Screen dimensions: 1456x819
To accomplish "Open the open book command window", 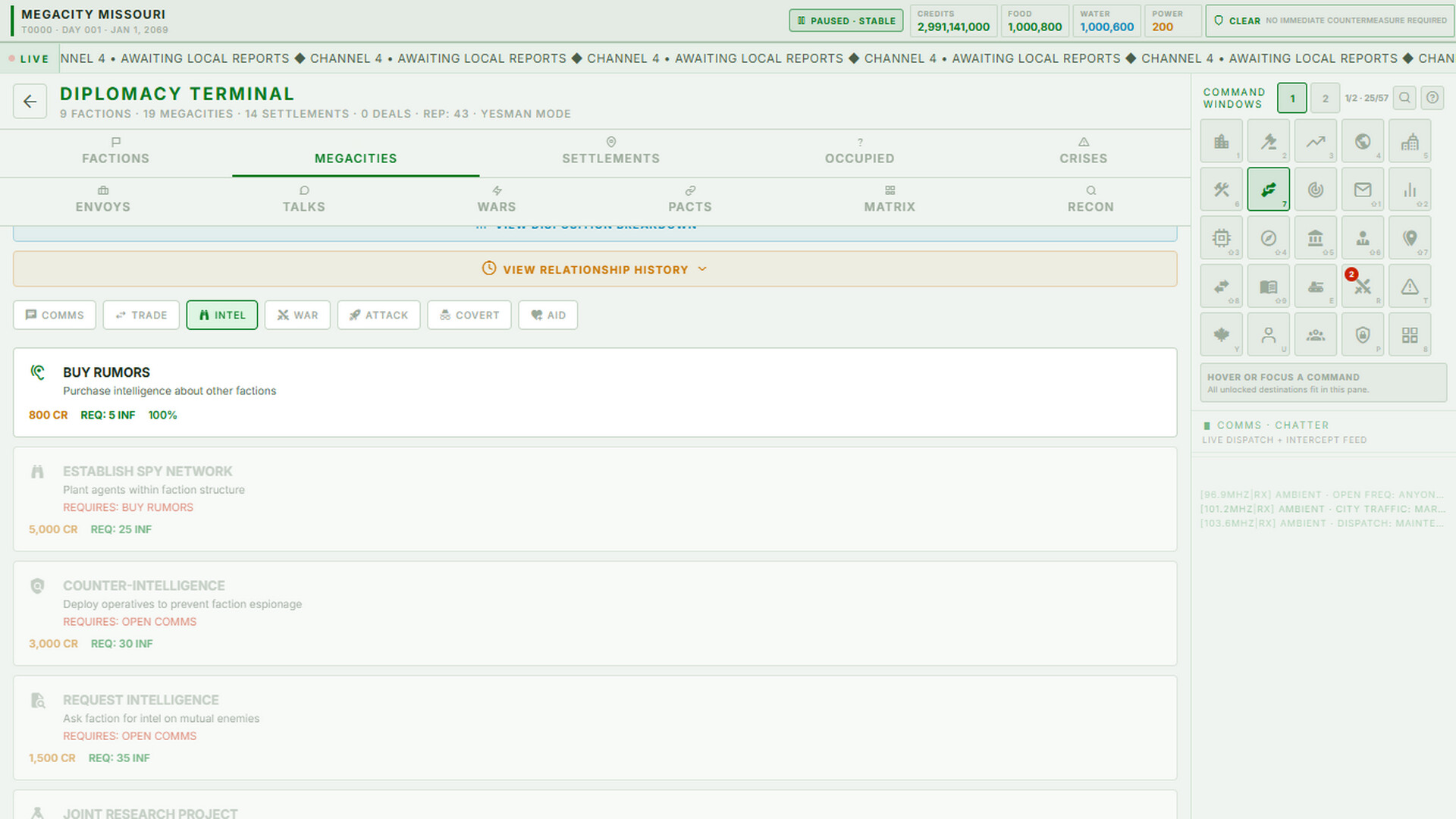I will (1268, 287).
